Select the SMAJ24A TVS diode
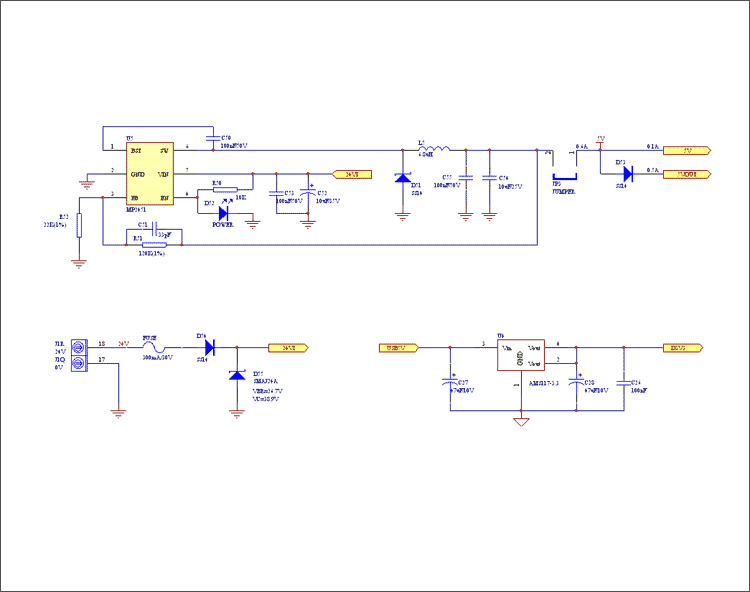Image resolution: width=750 pixels, height=592 pixels. [x=237, y=376]
